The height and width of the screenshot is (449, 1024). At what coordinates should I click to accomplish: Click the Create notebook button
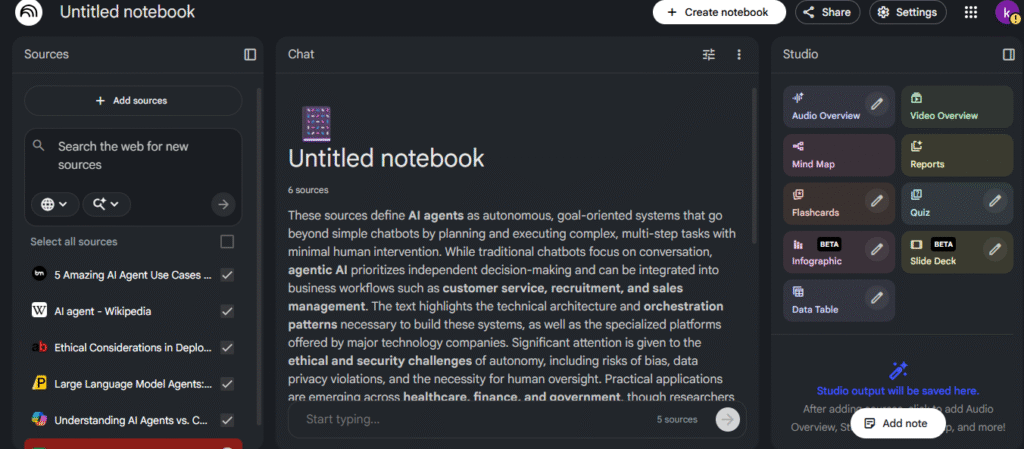[718, 12]
